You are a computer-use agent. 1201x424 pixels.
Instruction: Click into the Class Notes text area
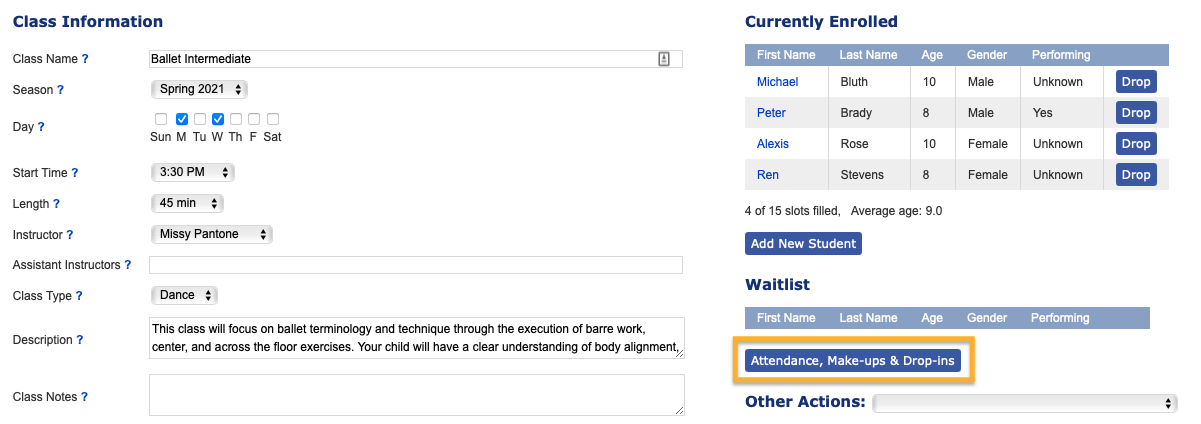(416, 395)
